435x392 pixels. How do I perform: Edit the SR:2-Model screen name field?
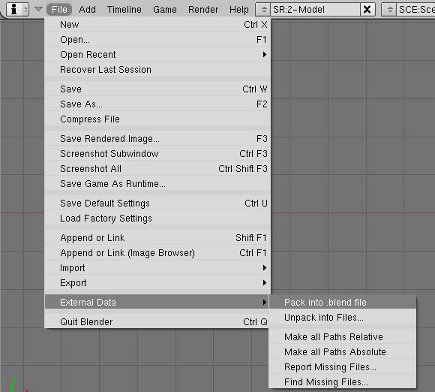pyautogui.click(x=315, y=9)
